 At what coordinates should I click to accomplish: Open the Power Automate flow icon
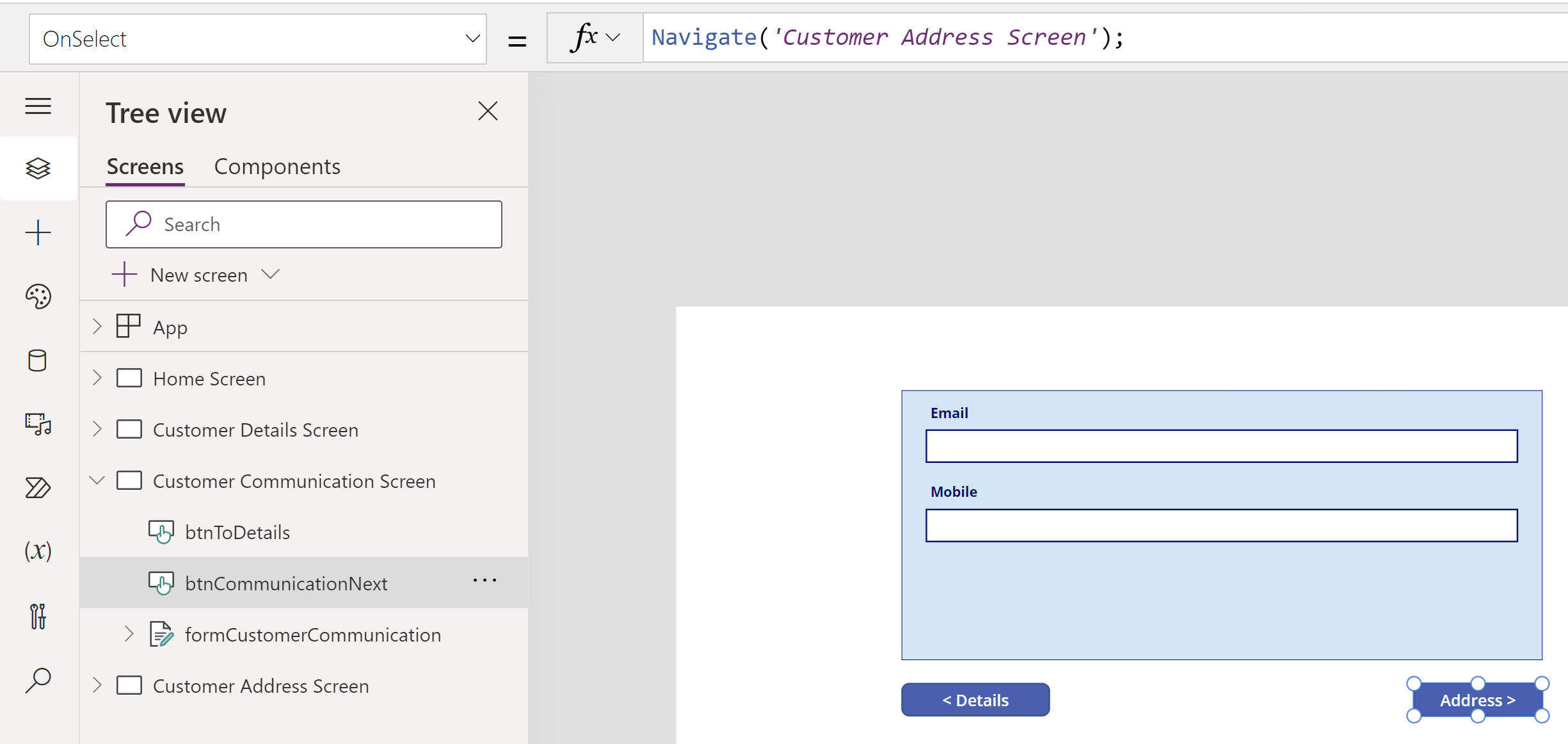tap(38, 488)
